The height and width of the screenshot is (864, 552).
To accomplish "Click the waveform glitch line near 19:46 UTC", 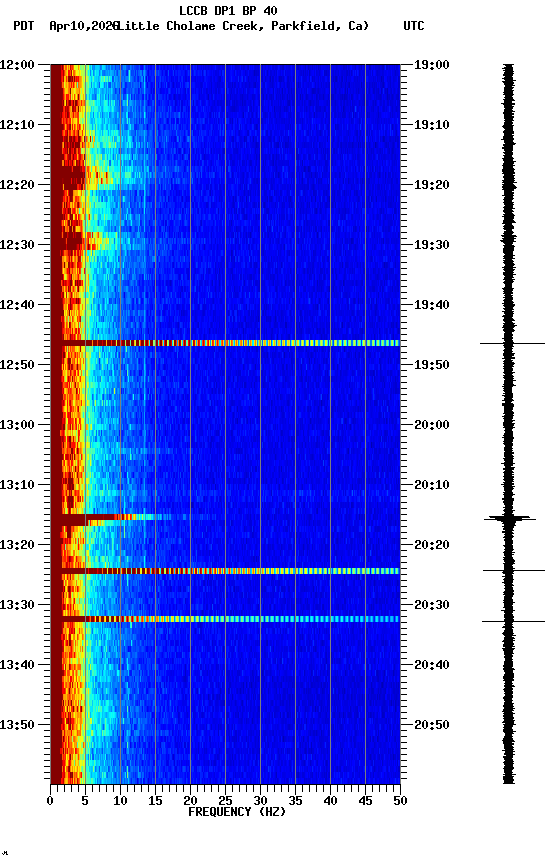I will tap(512, 343).
